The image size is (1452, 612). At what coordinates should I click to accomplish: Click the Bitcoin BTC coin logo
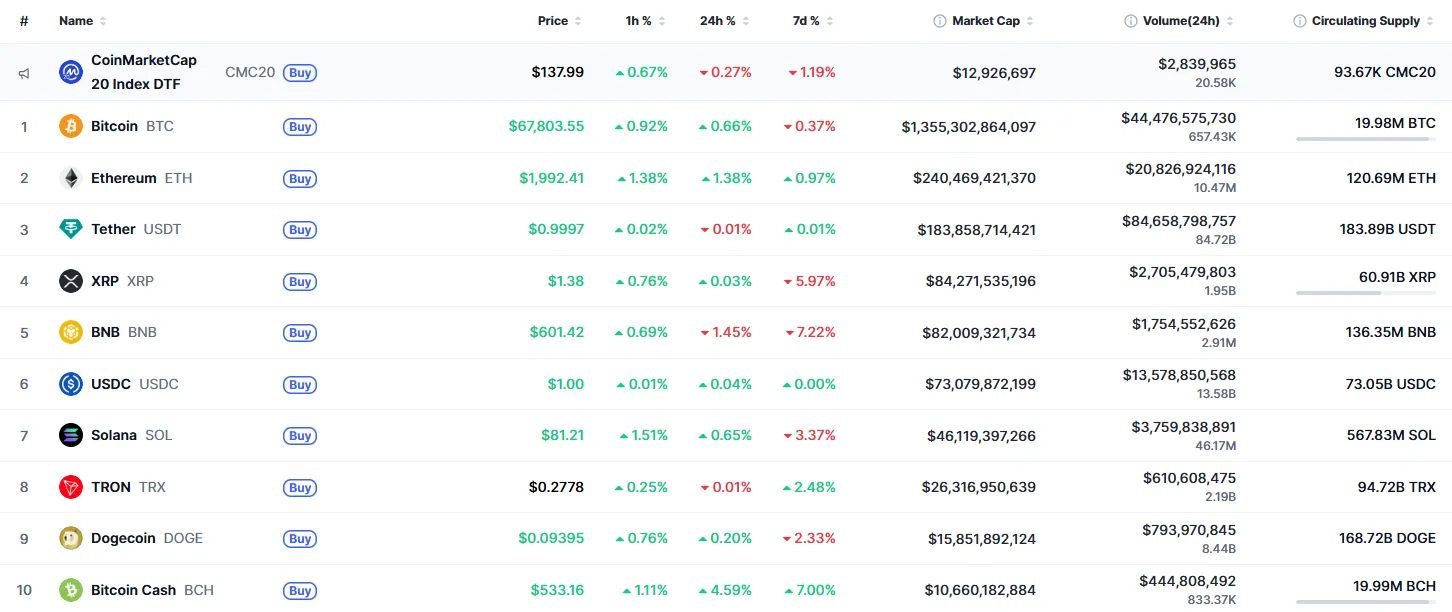coord(69,126)
